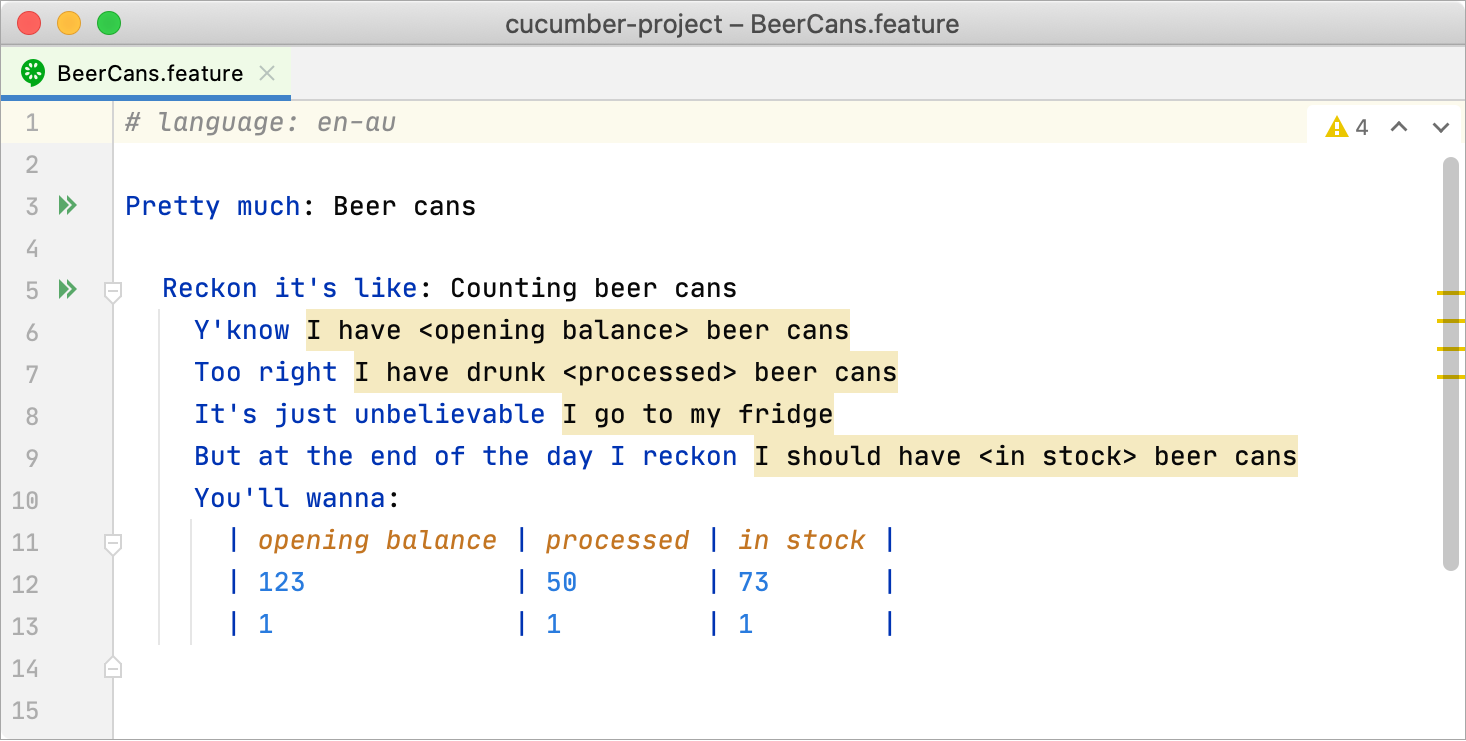Expand the folded region at line 14
1466x741 pixels.
point(112,668)
